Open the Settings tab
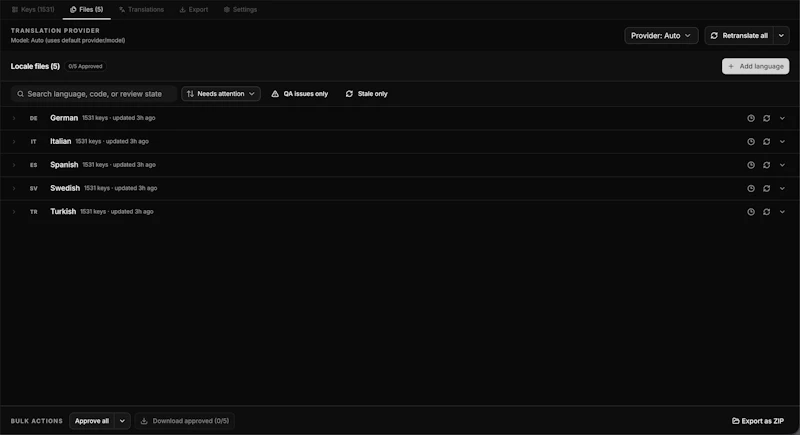The width and height of the screenshot is (800, 435). 240,10
